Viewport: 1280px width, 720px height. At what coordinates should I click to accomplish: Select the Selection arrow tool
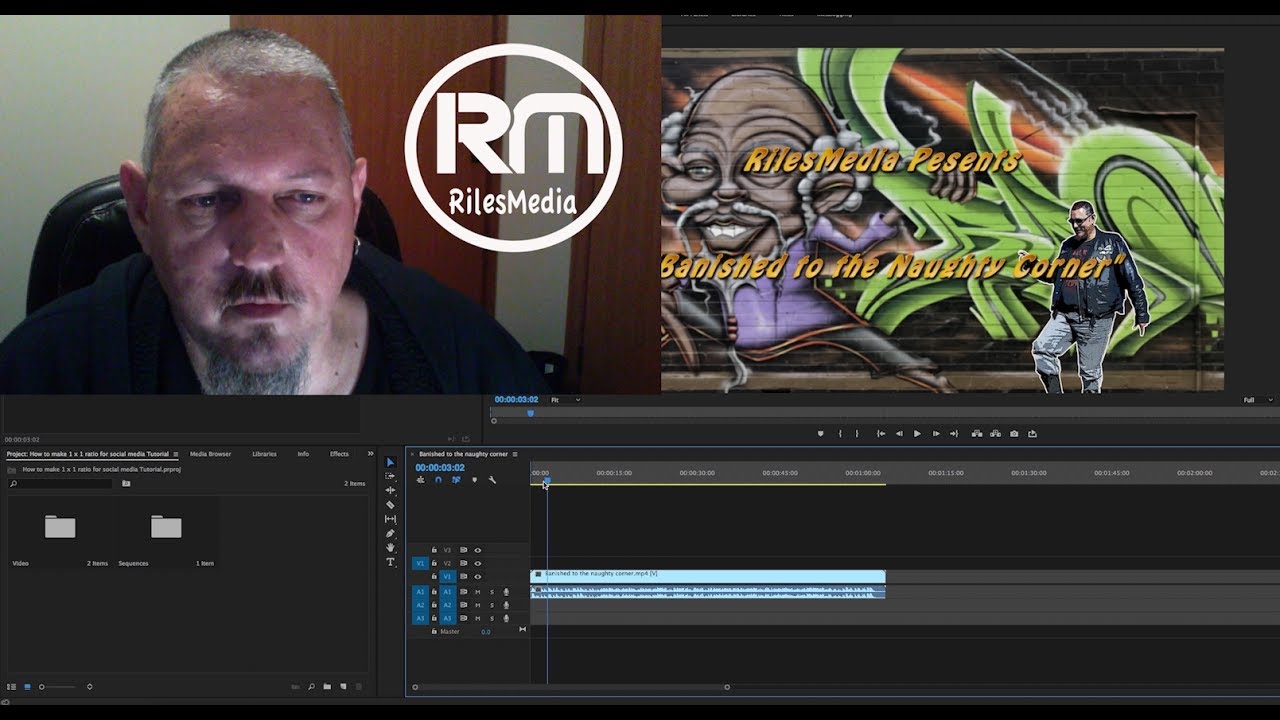point(390,462)
